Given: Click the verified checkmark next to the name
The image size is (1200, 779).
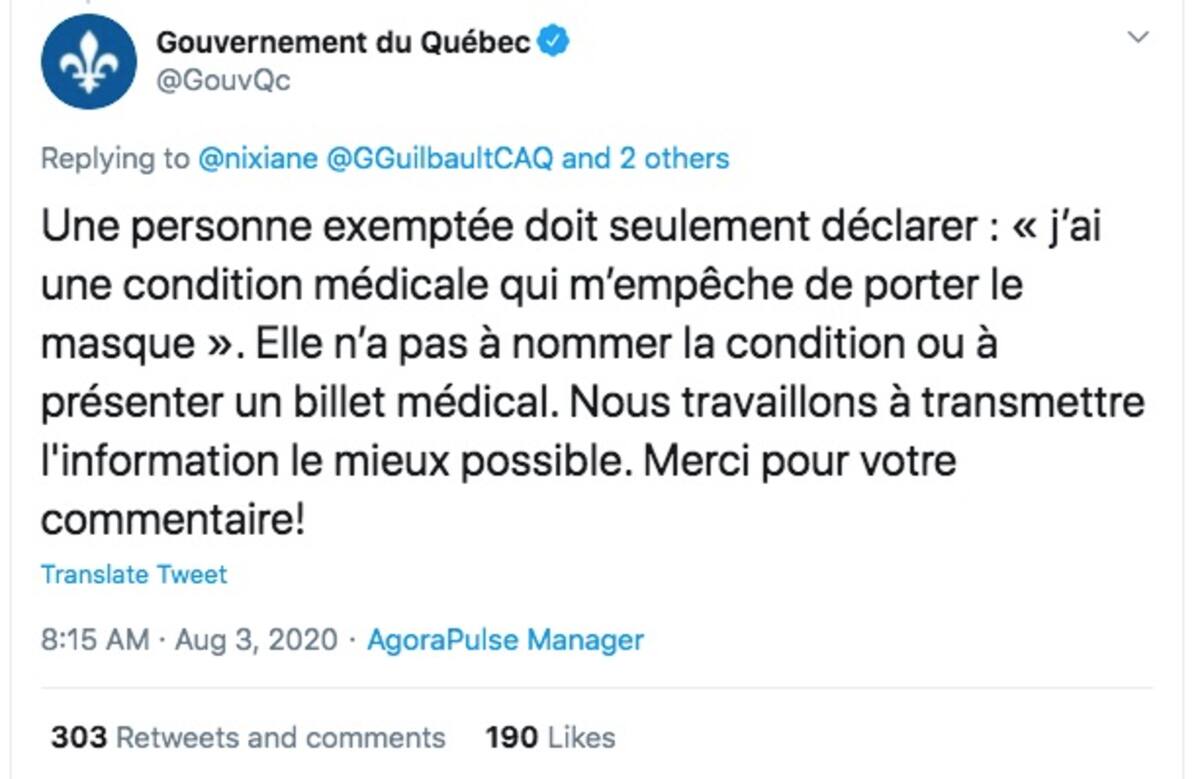Looking at the screenshot, I should pos(553,41).
